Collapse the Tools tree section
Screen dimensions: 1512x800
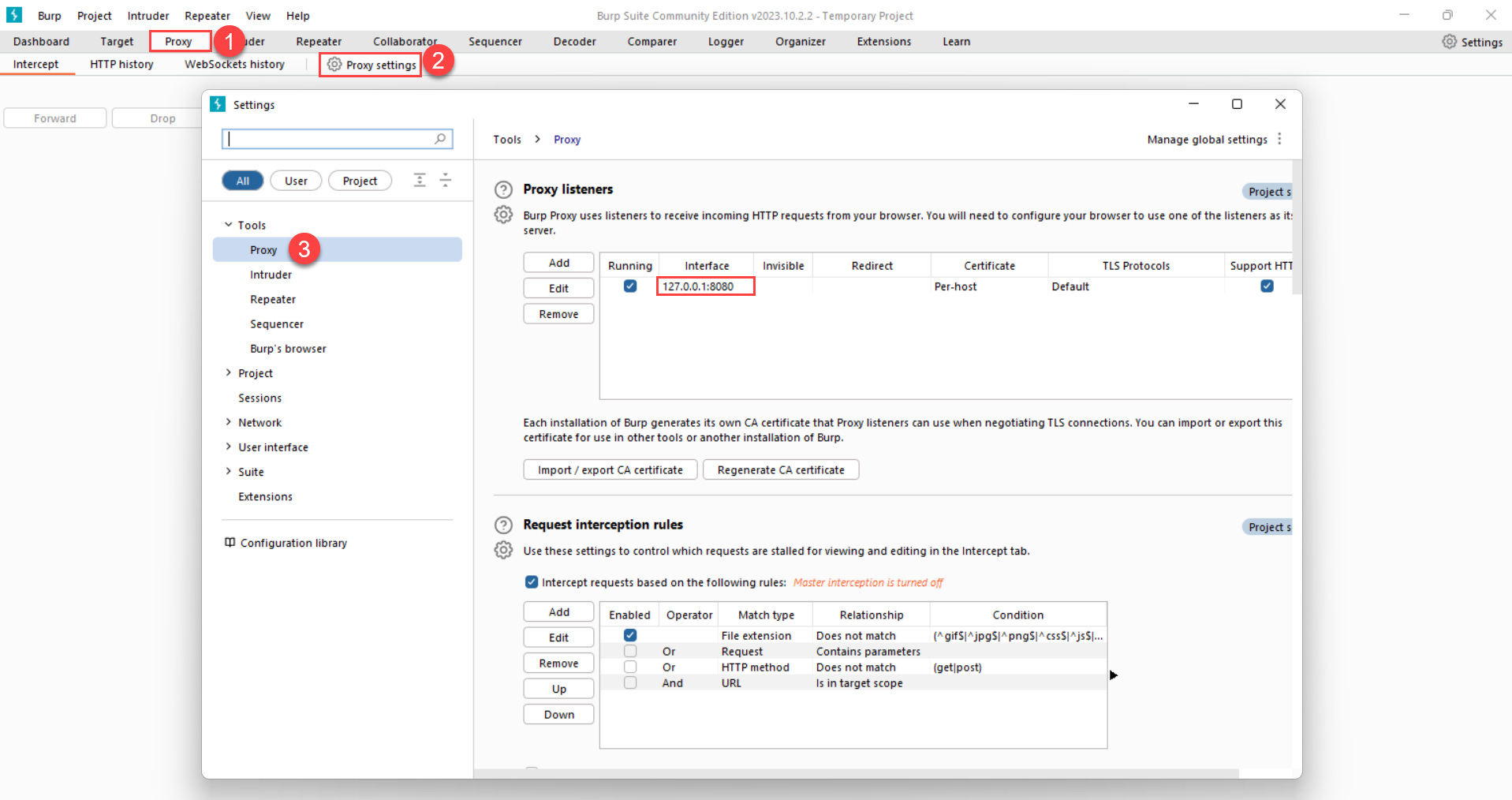(x=229, y=225)
